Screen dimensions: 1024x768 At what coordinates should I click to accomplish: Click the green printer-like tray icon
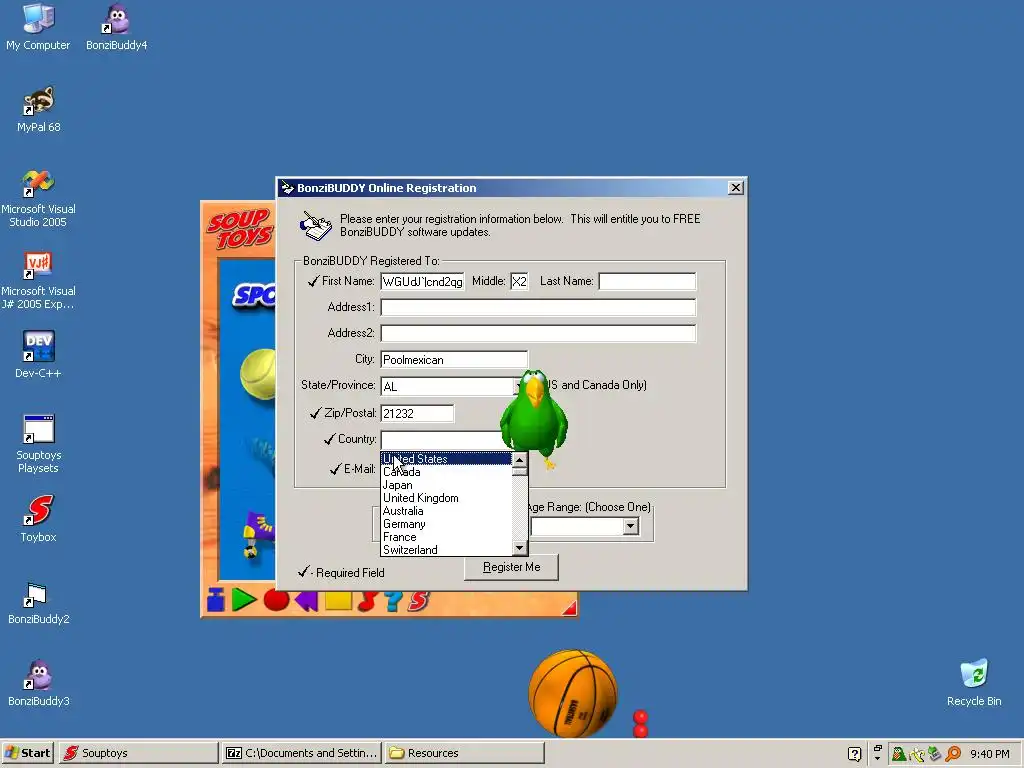[935, 754]
